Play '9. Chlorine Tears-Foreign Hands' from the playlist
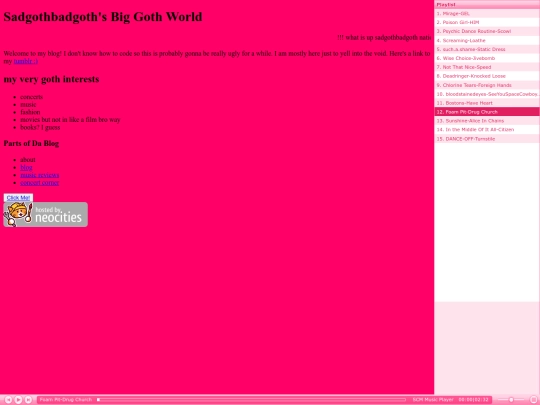 pyautogui.click(x=487, y=85)
